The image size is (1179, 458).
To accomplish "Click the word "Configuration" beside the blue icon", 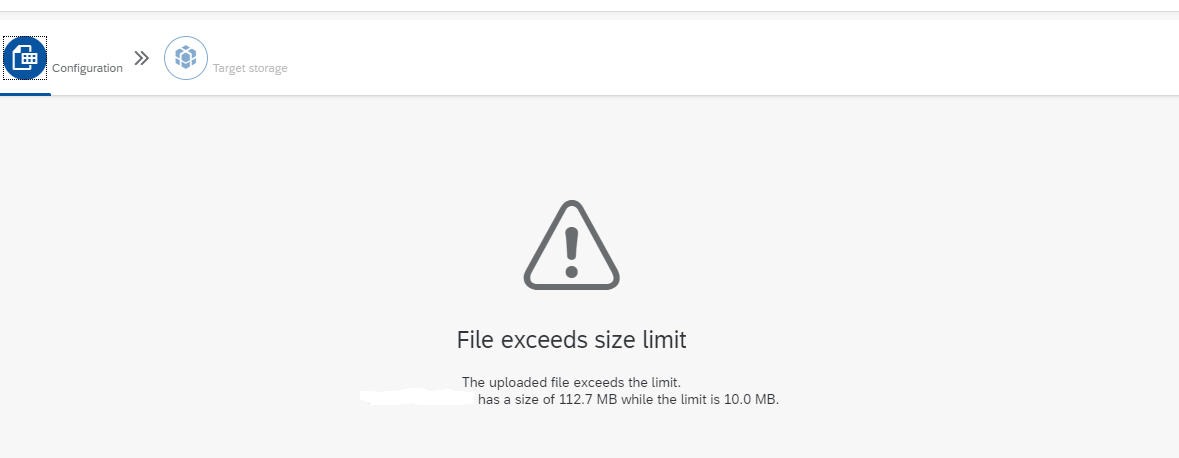I will tap(87, 68).
